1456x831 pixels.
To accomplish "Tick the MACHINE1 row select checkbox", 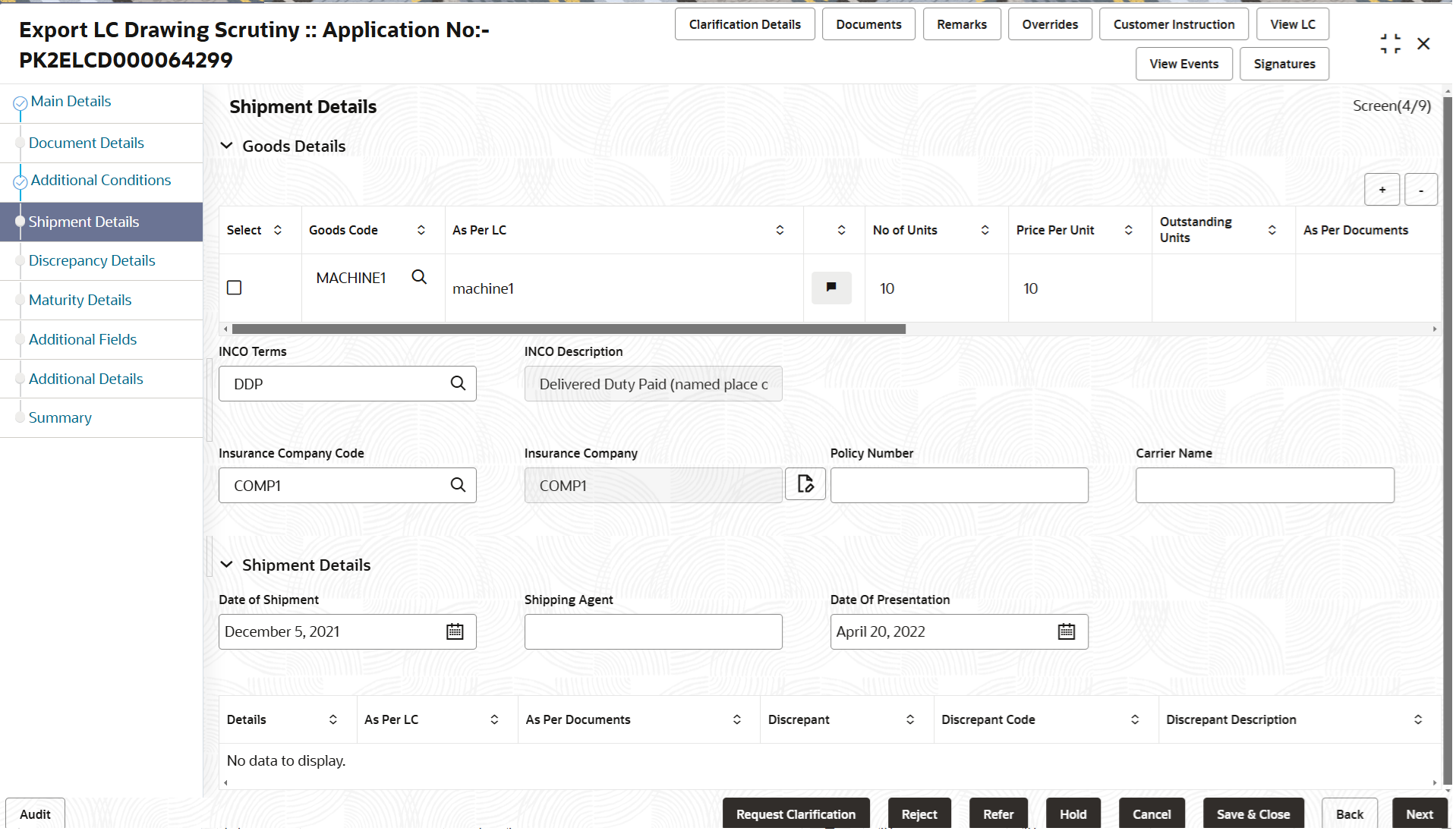I will coord(235,288).
